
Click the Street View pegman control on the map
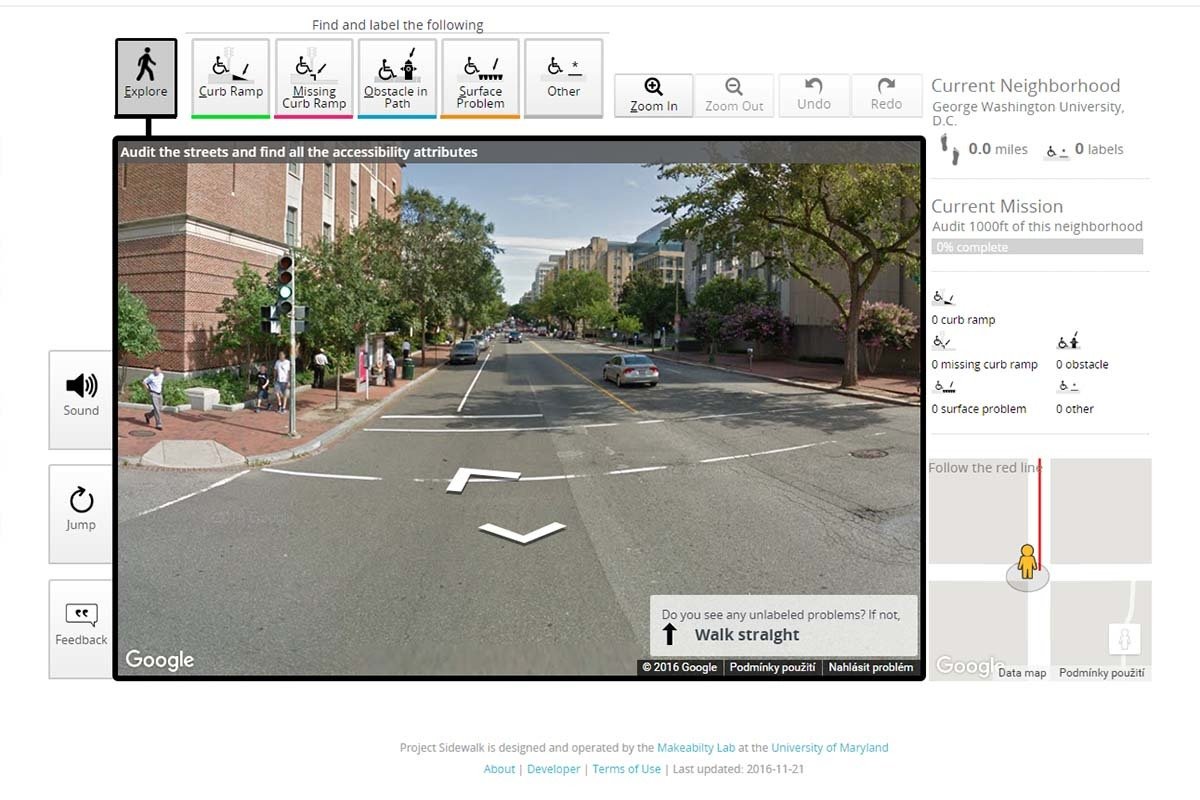1124,639
